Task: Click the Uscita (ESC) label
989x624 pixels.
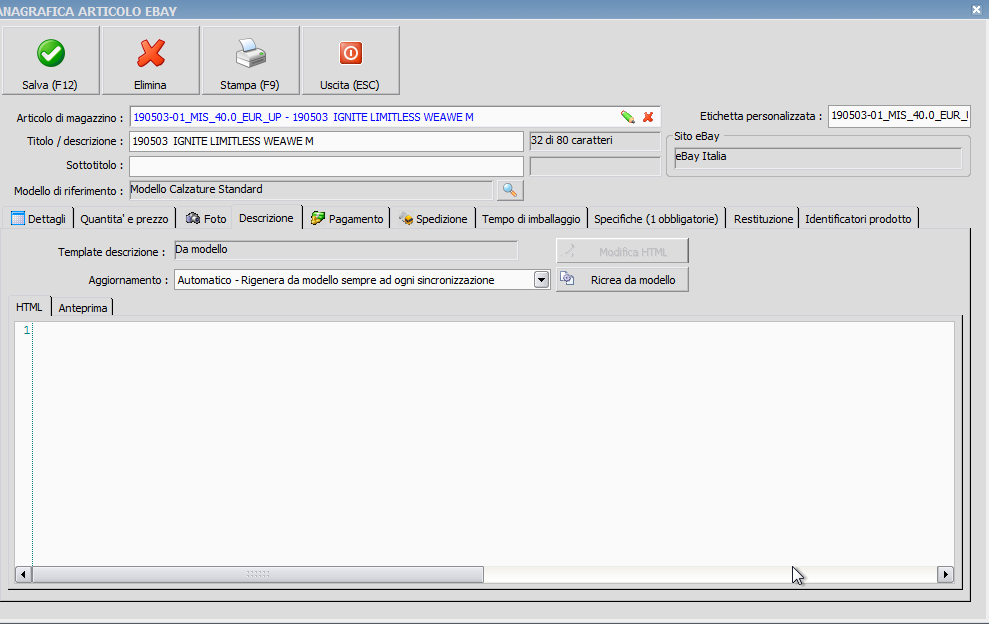Action: point(349,85)
